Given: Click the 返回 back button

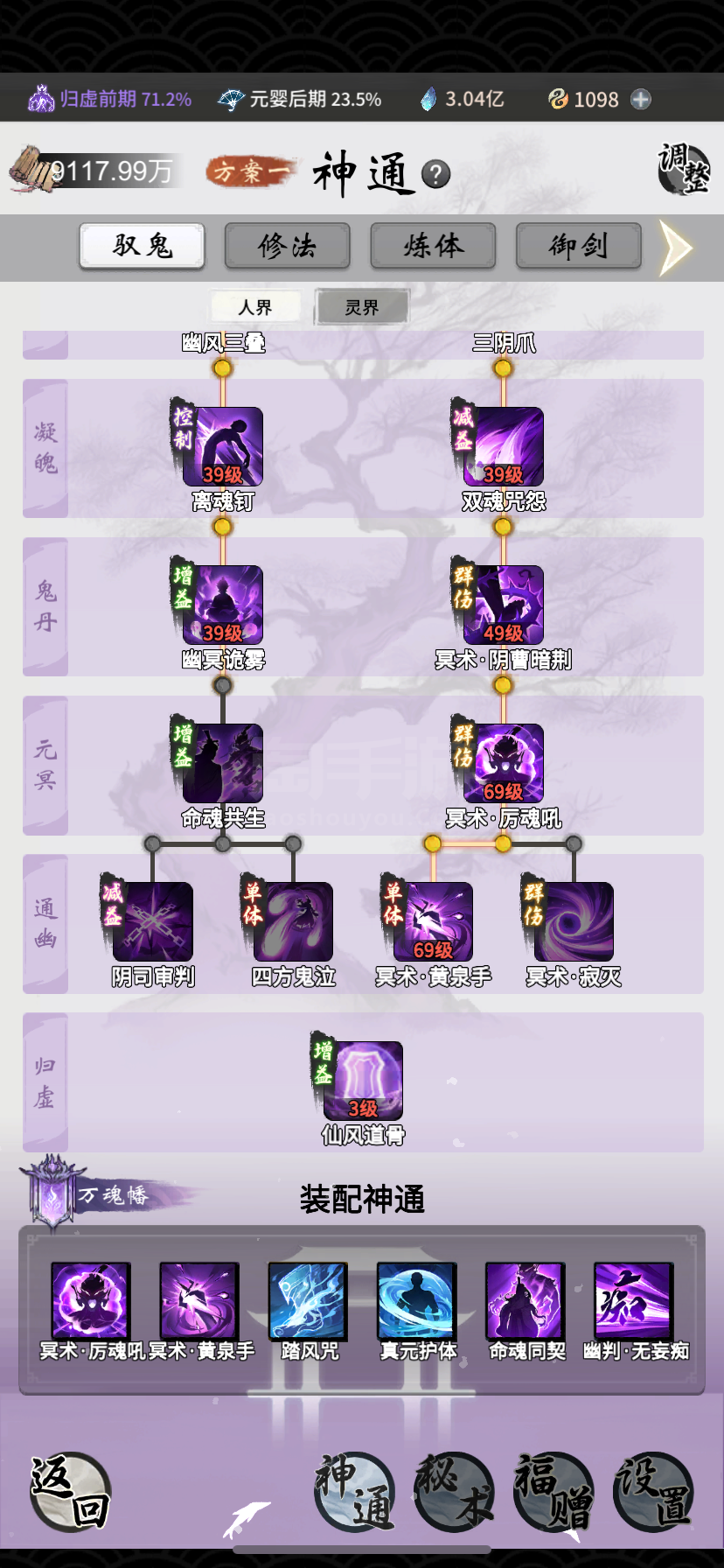Looking at the screenshot, I should [71, 1490].
